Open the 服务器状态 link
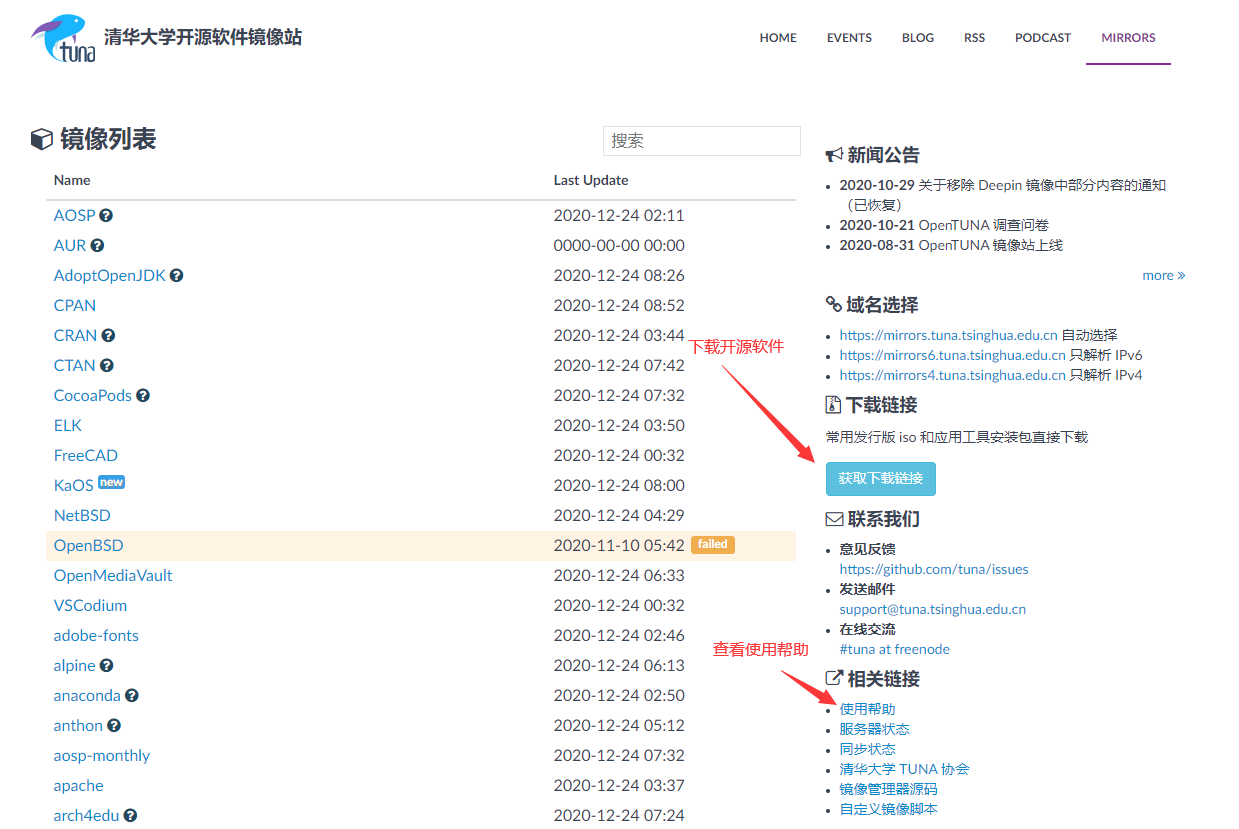The width and height of the screenshot is (1239, 829). point(875,729)
